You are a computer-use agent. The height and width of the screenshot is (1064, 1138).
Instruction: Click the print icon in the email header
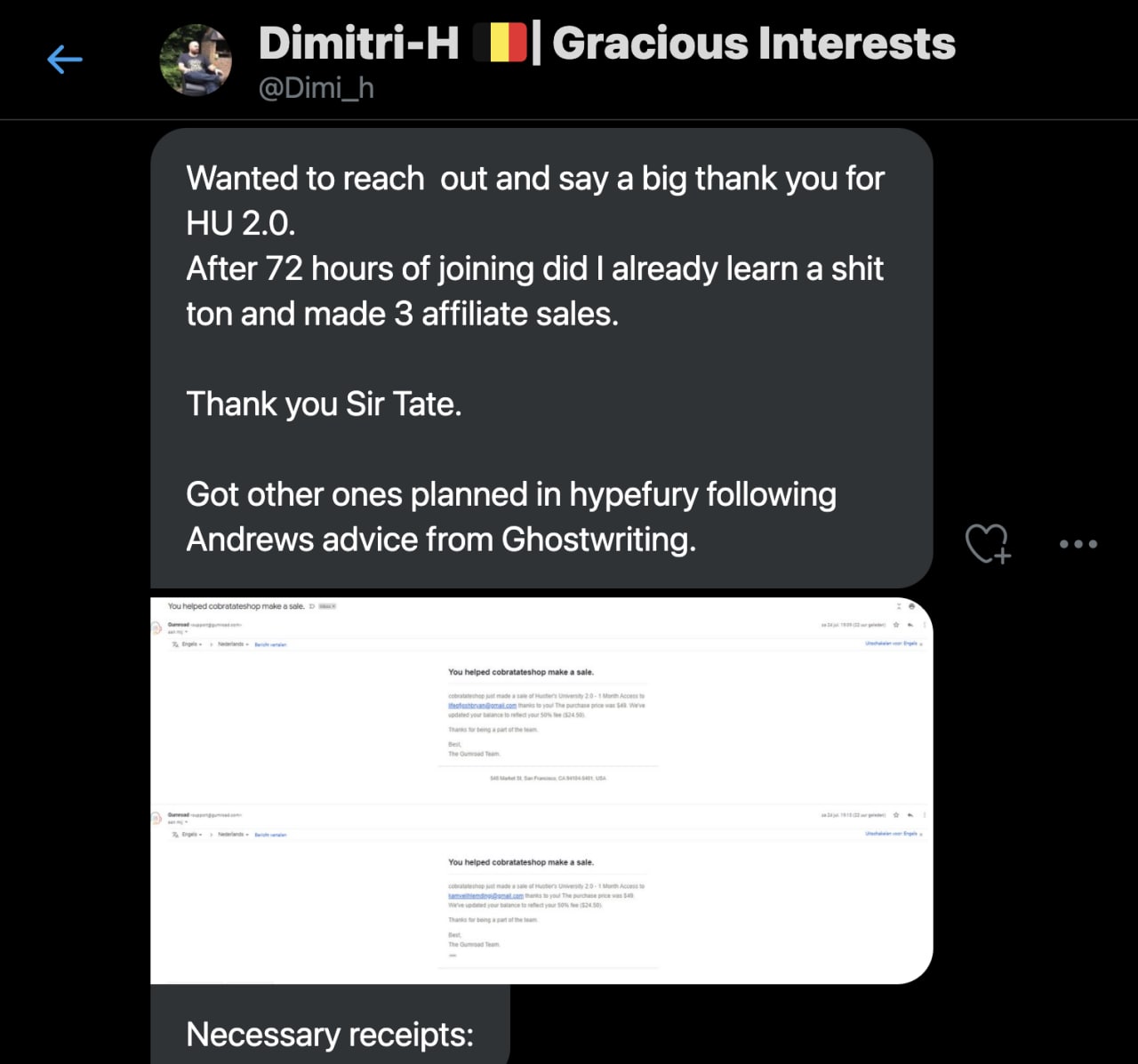pyautogui.click(x=911, y=606)
